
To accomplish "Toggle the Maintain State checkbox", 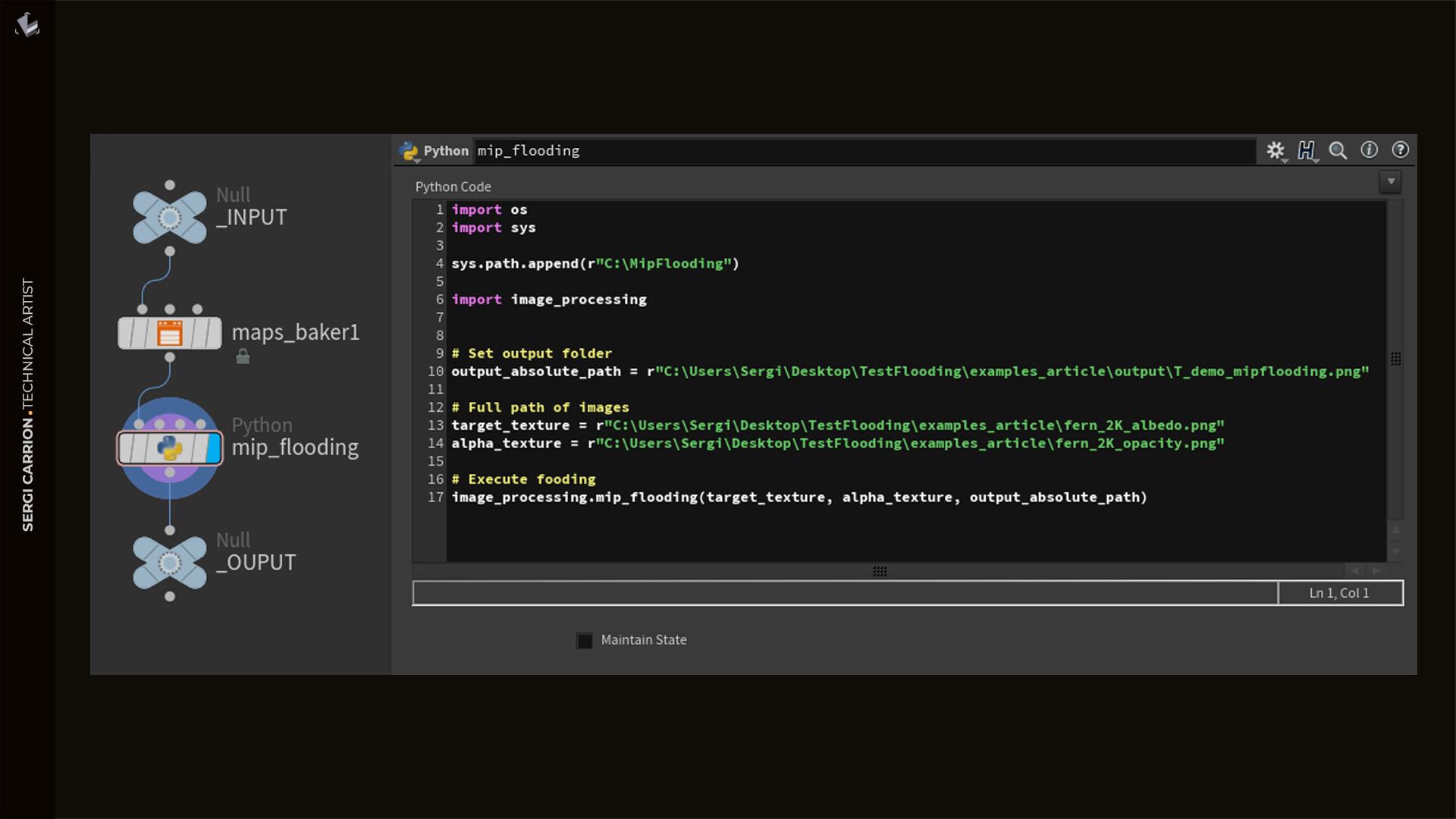I will (x=585, y=641).
